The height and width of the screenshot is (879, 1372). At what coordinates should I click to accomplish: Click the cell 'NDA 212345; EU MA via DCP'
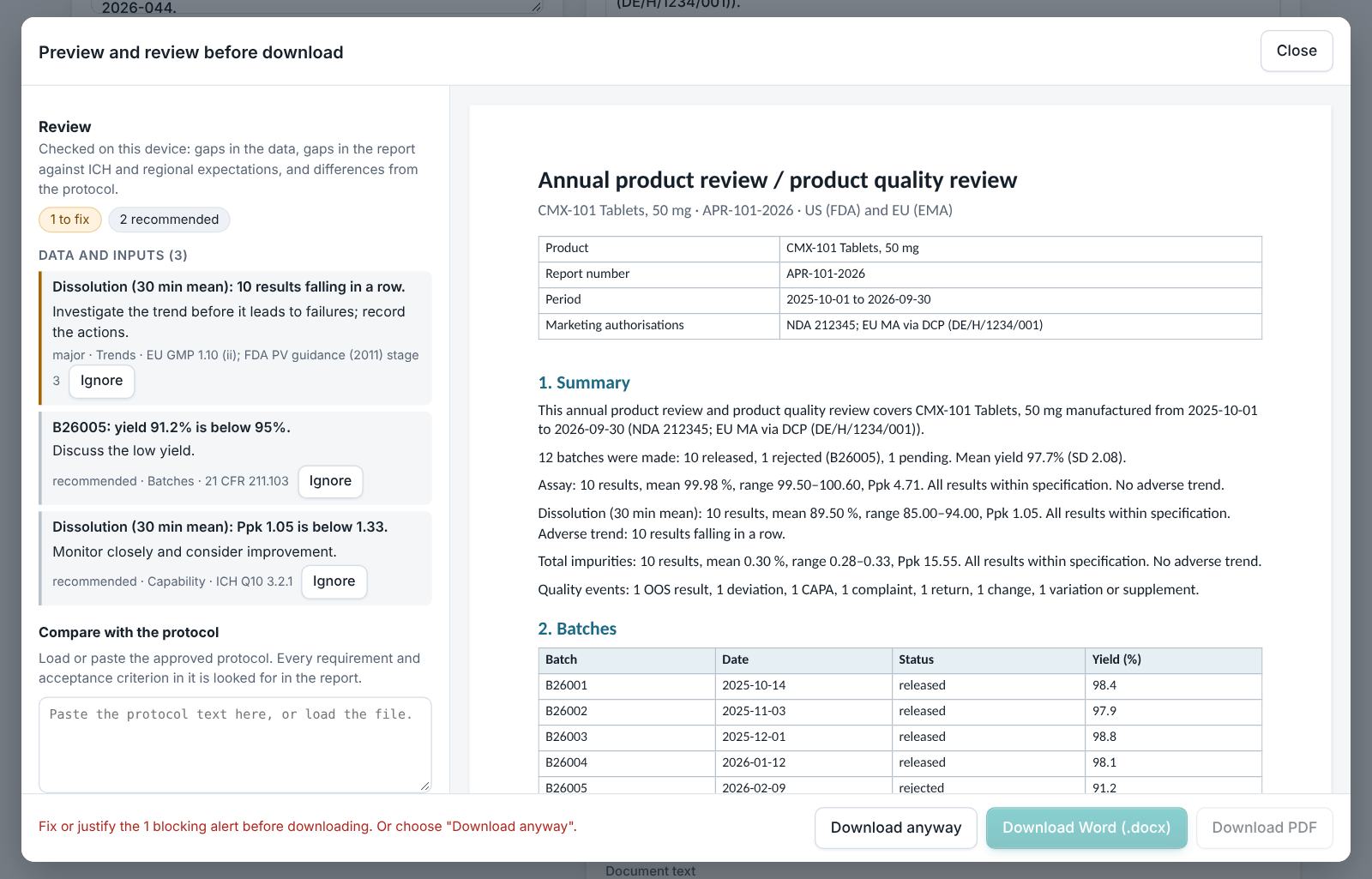[1020, 326]
